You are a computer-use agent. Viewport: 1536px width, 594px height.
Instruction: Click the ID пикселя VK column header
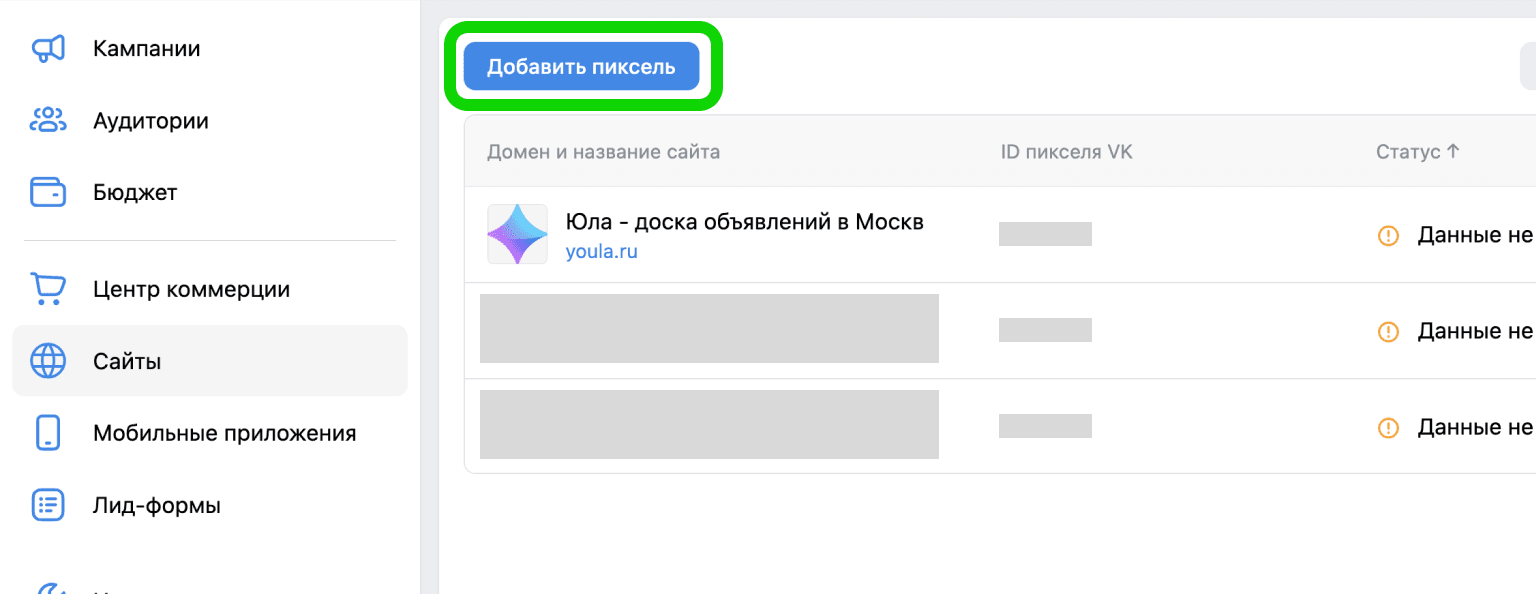[1066, 152]
